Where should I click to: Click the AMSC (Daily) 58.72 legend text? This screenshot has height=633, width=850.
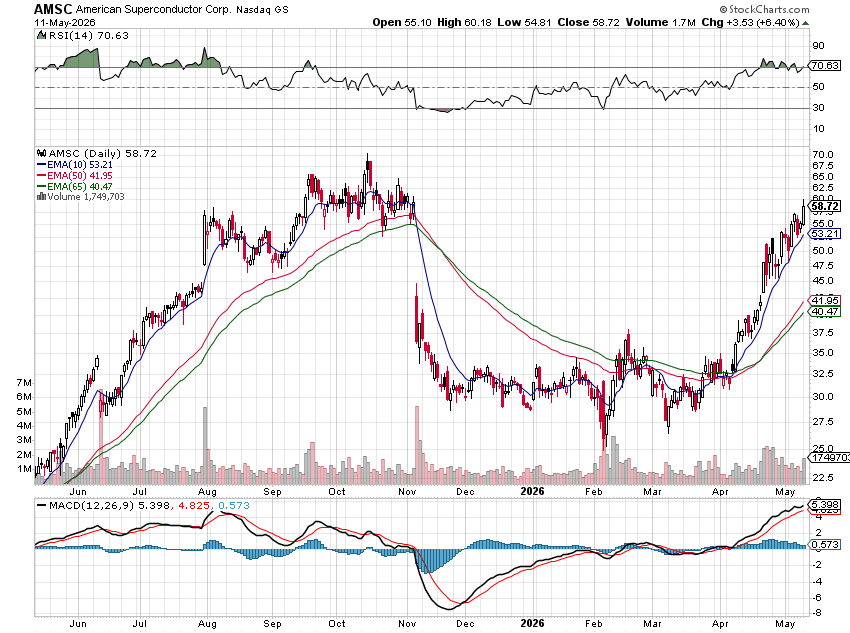(x=102, y=153)
